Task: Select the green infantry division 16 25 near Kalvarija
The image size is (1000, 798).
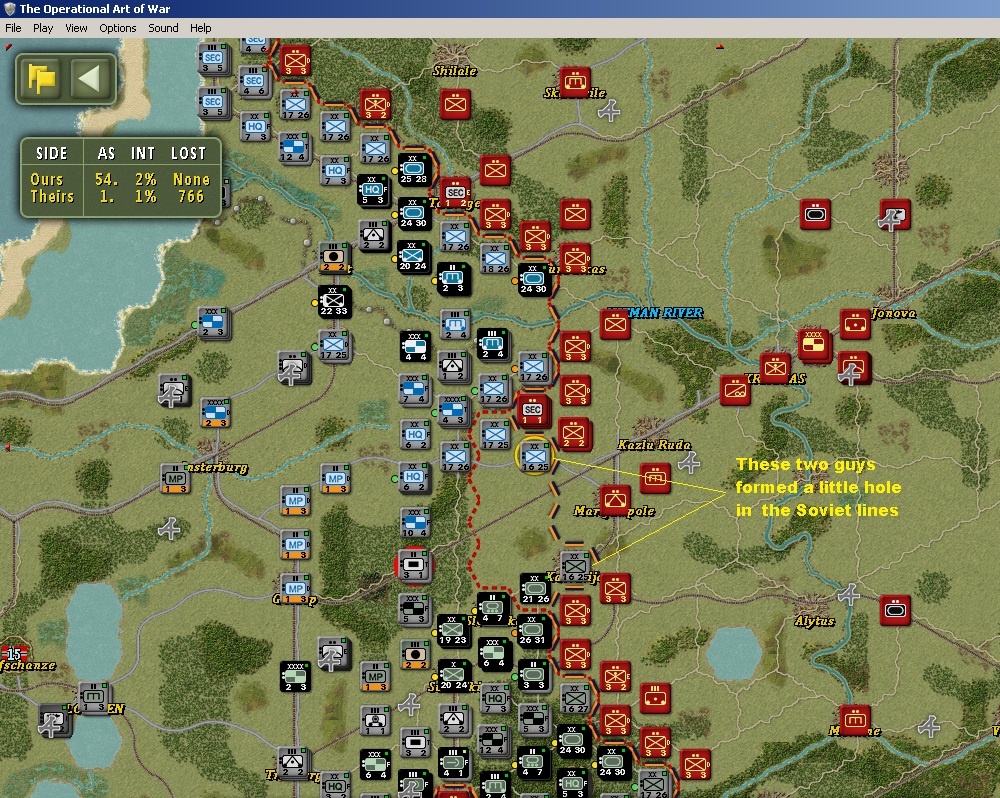Action: click(575, 566)
